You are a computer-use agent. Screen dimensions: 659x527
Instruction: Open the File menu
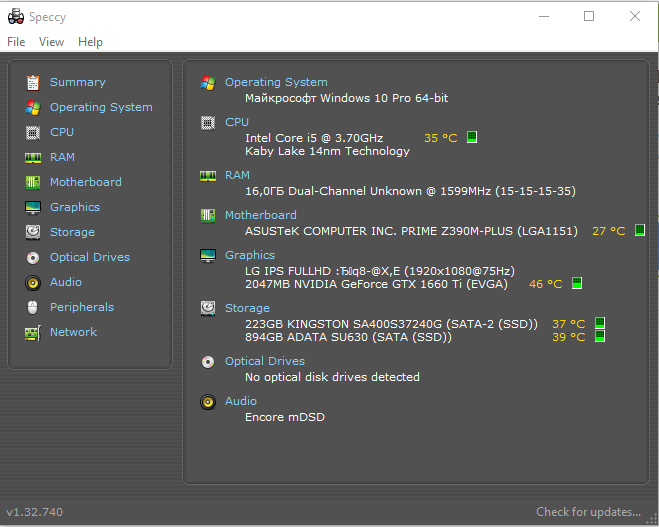pyautogui.click(x=16, y=42)
